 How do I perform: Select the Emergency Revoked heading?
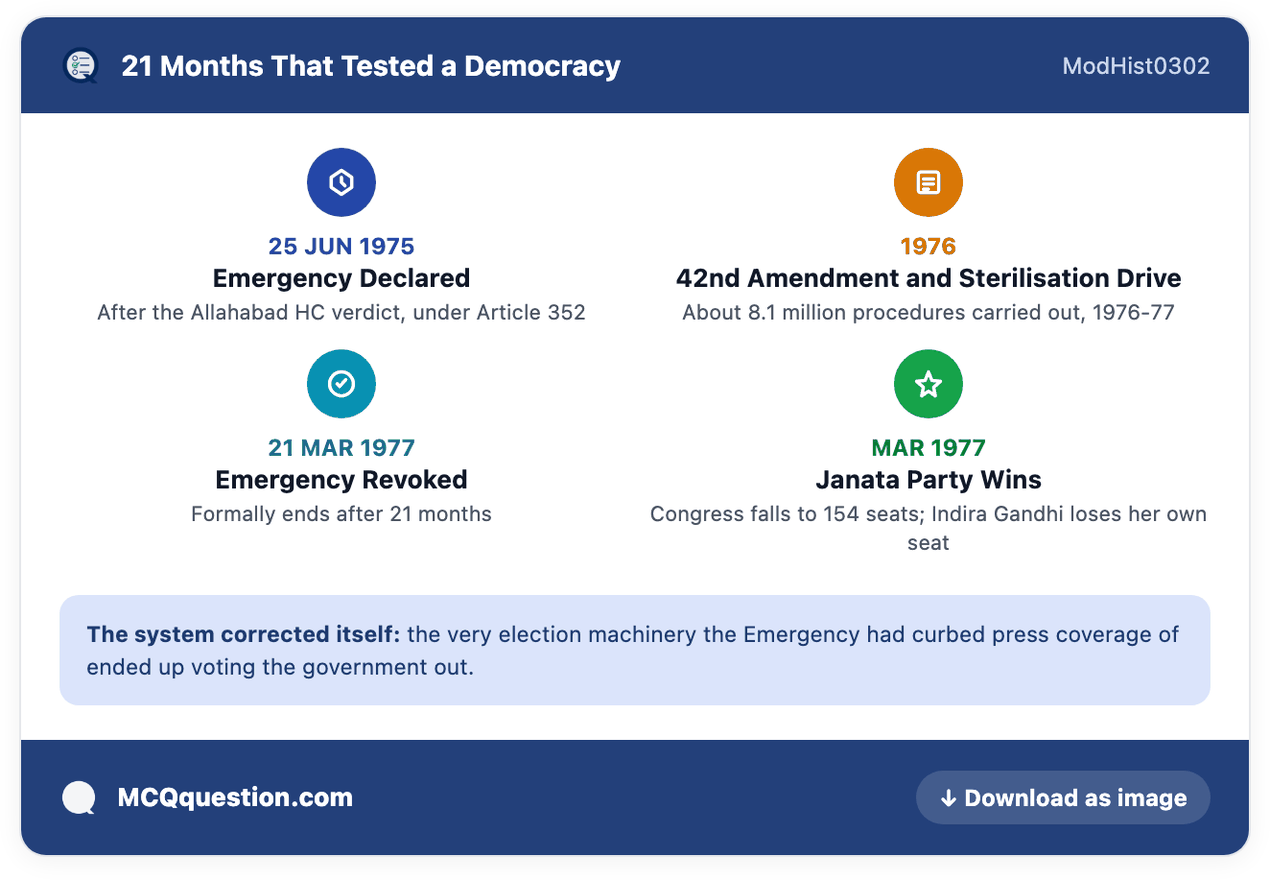click(x=341, y=480)
